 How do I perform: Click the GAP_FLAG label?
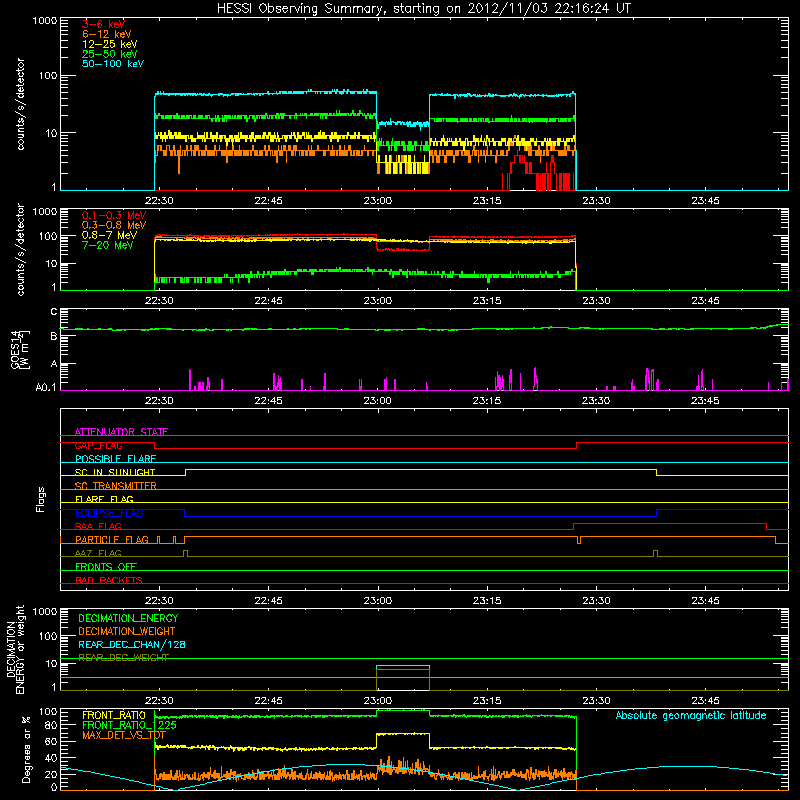click(98, 445)
